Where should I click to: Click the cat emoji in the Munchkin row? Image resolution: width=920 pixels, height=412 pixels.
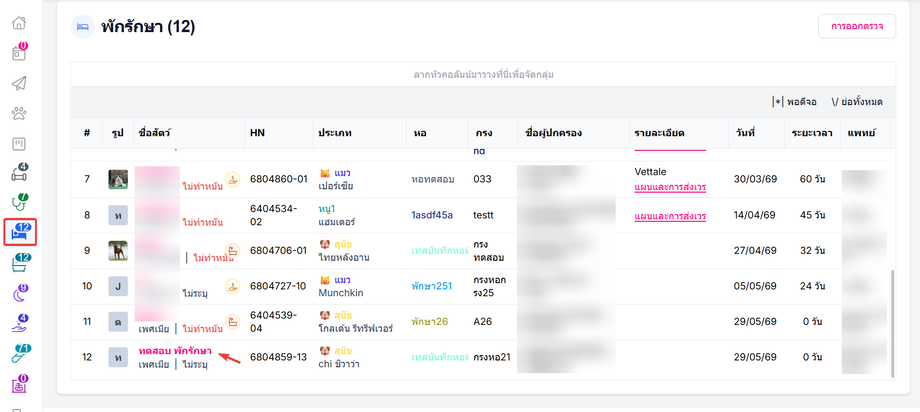[324, 279]
